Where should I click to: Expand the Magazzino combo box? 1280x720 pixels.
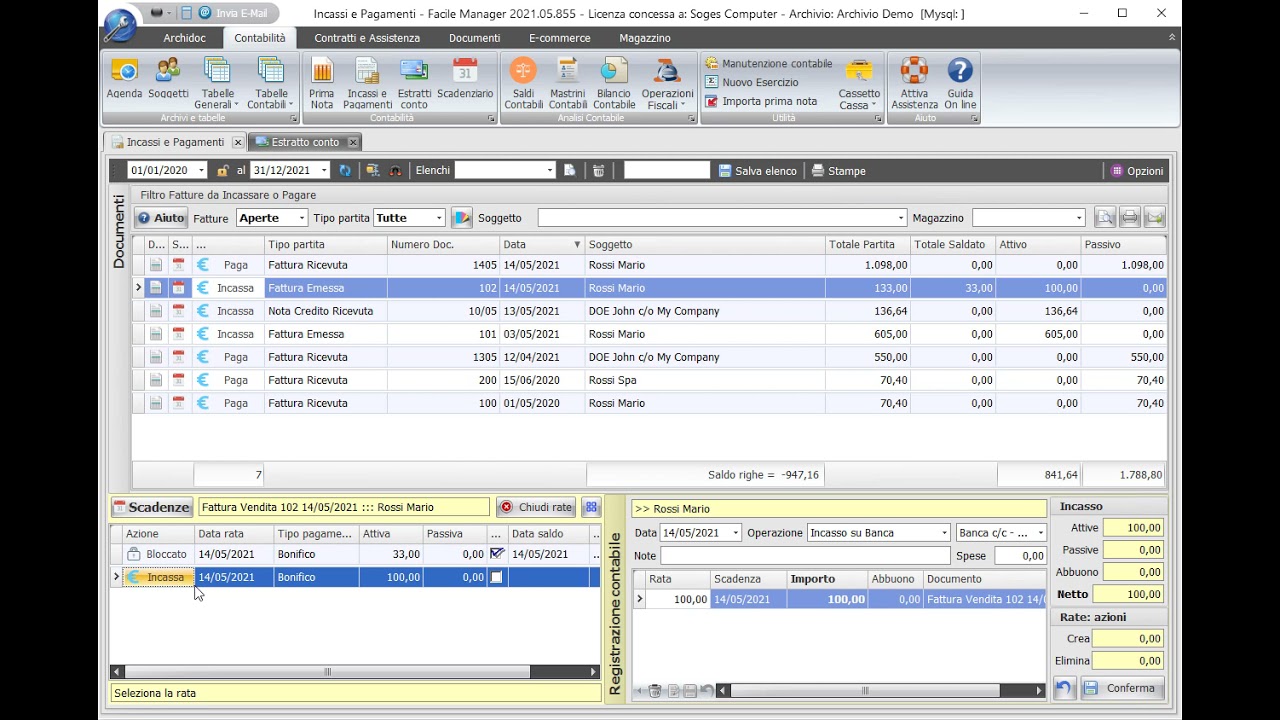click(1079, 218)
